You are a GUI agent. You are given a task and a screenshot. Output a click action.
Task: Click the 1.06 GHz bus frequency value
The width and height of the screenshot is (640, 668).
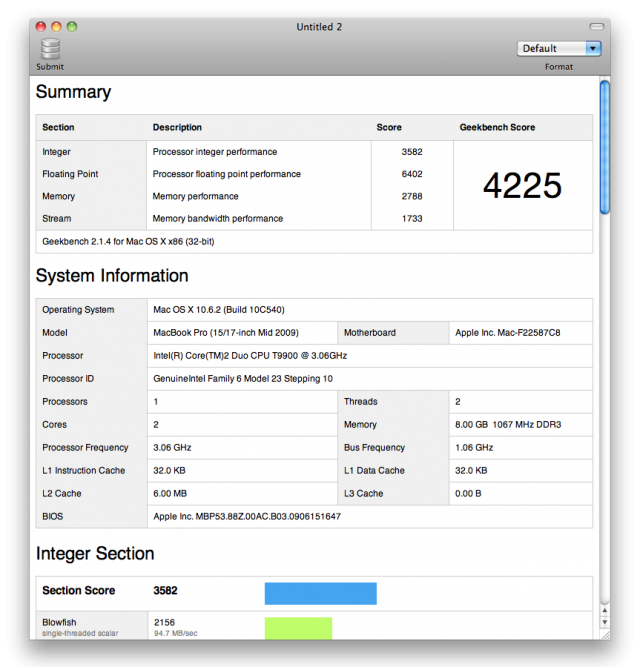coord(474,448)
